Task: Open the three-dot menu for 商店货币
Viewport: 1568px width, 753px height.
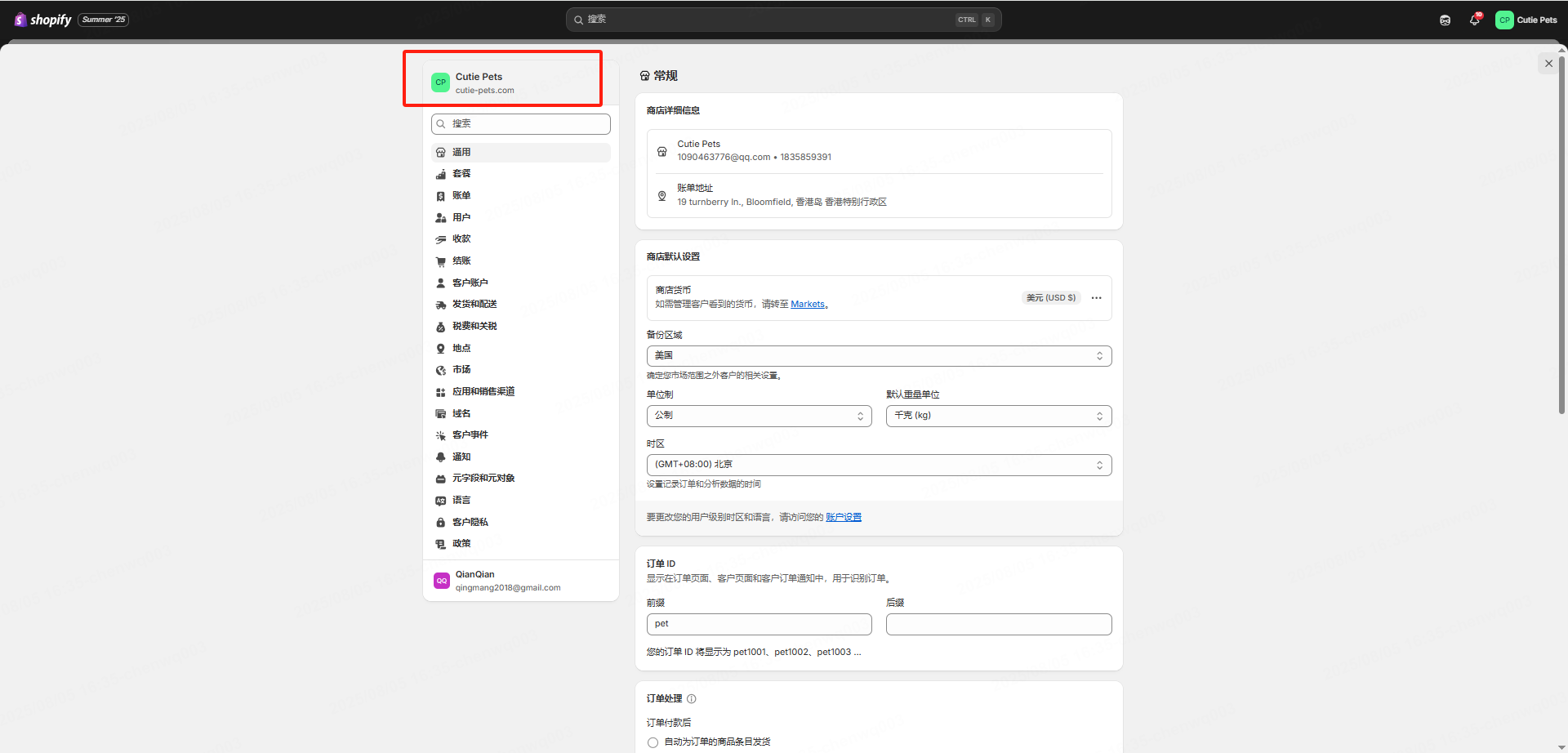Action: (x=1097, y=298)
